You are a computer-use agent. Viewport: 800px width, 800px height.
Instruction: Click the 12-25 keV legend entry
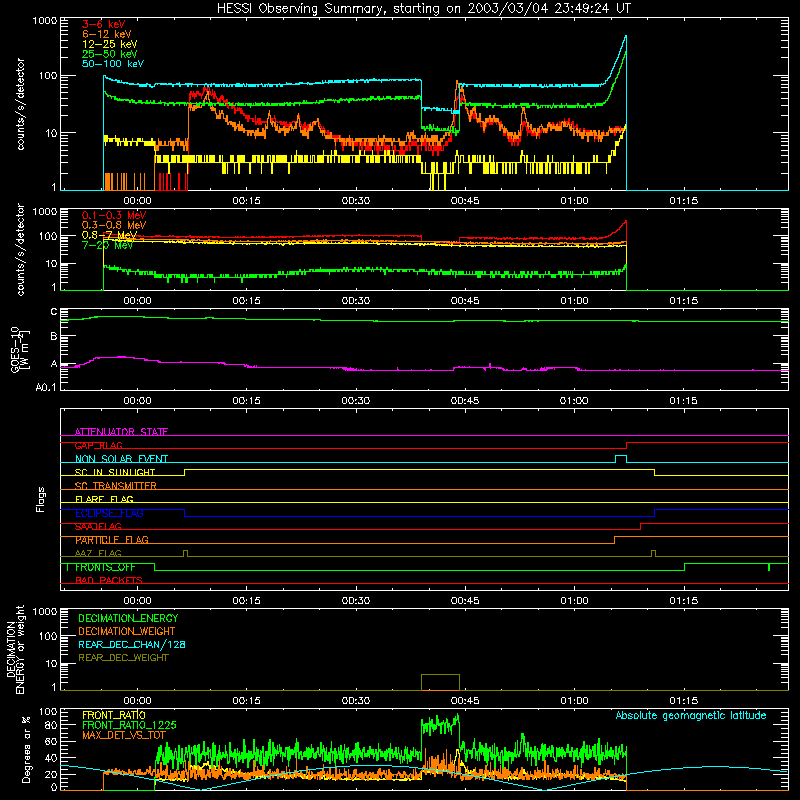(x=110, y=44)
